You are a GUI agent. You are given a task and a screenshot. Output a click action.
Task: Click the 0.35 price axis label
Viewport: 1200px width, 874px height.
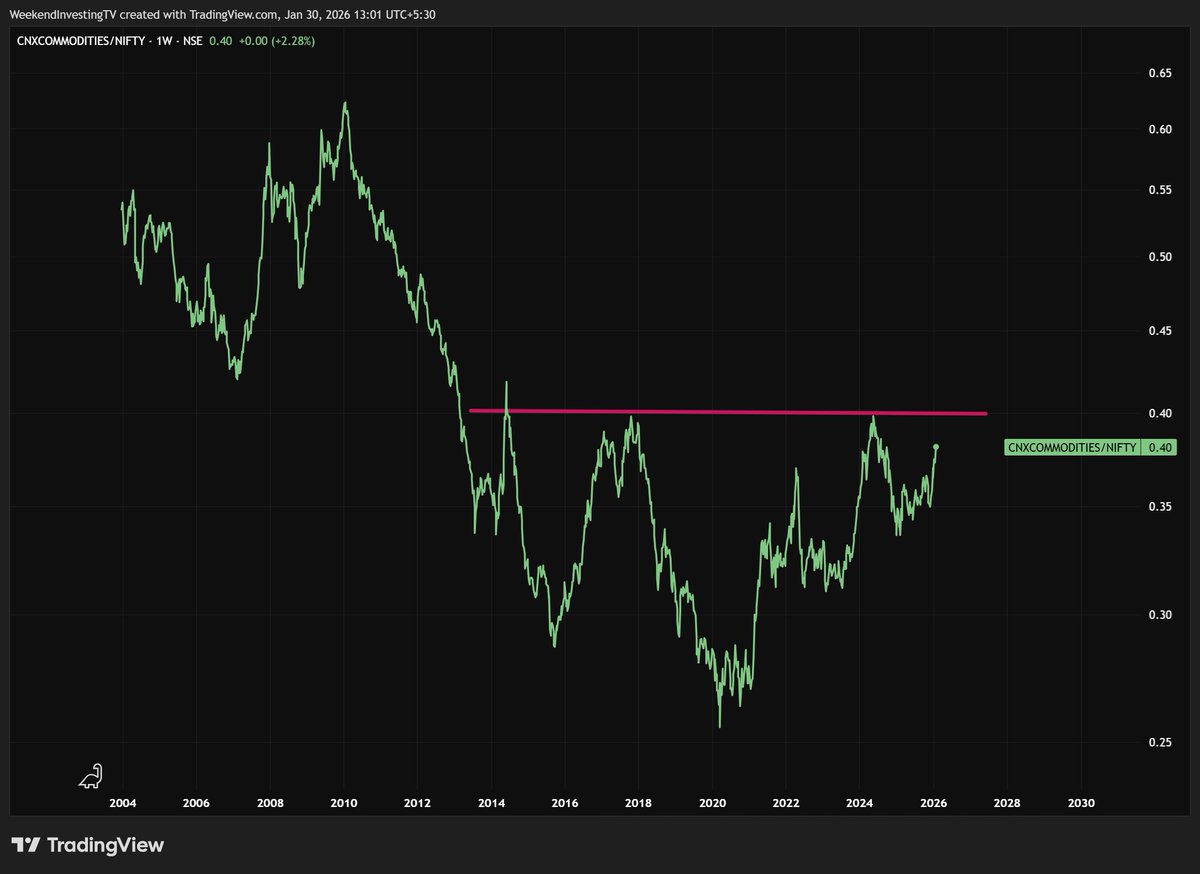coord(1160,507)
